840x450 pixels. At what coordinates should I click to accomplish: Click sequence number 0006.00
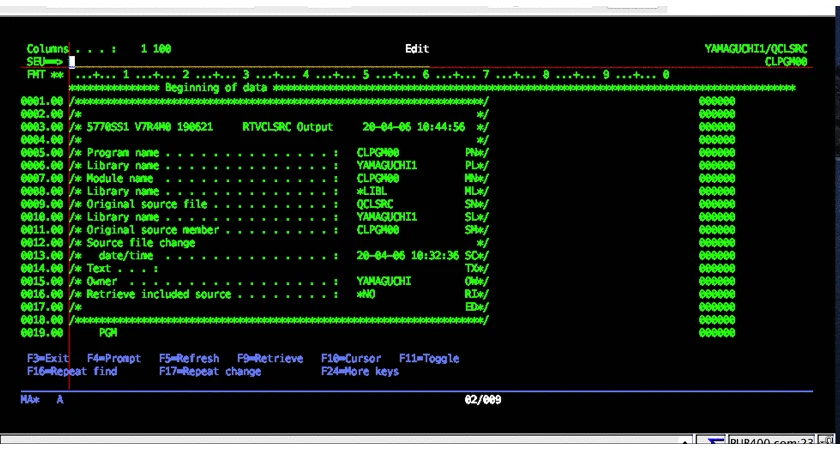(42, 166)
